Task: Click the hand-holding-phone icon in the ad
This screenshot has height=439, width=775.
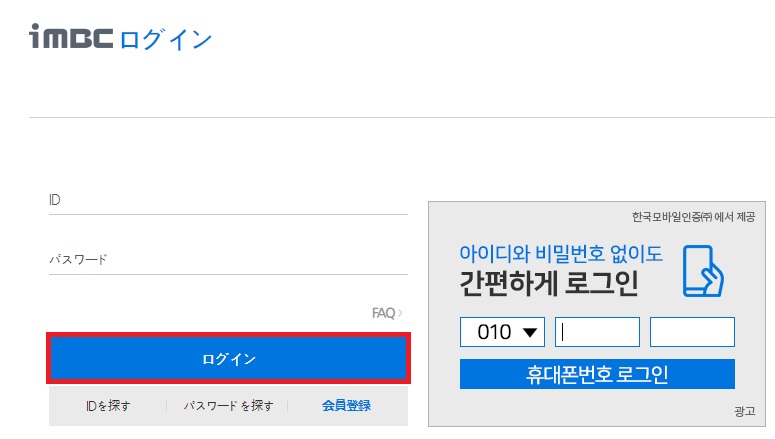Action: coord(703,271)
